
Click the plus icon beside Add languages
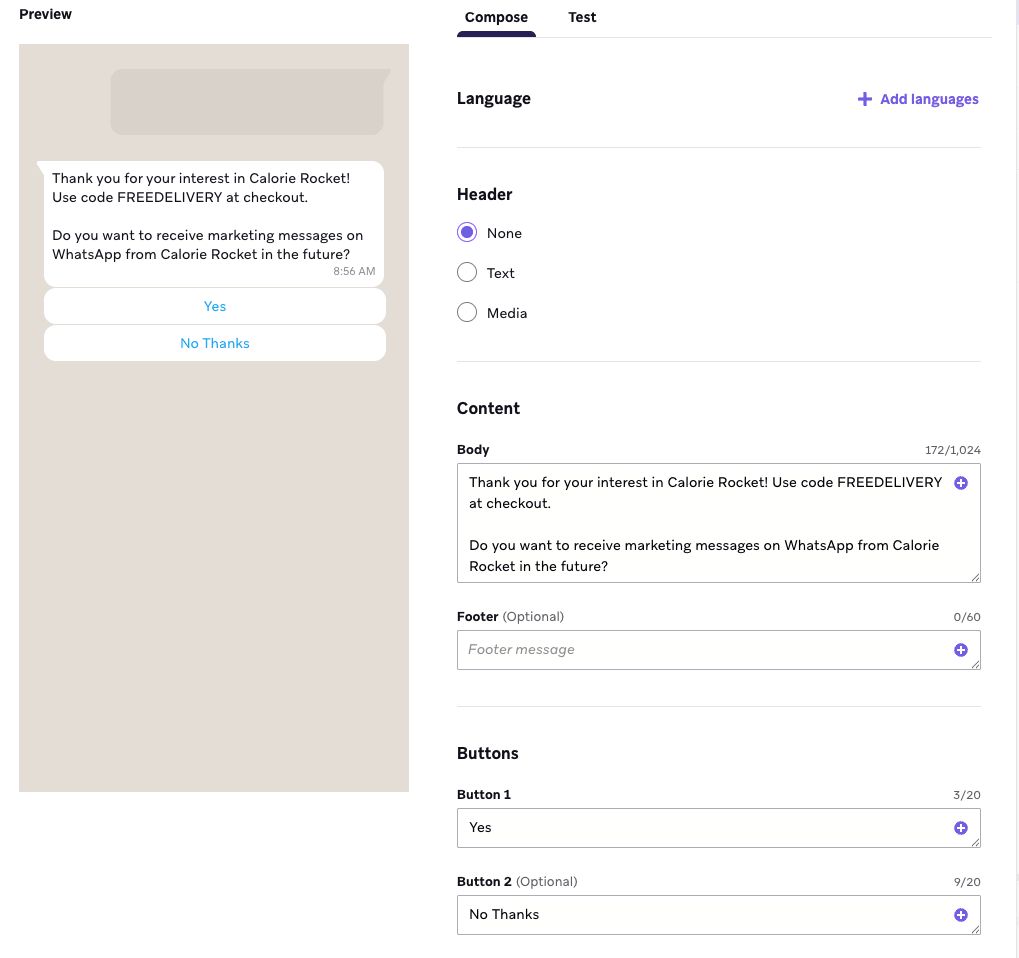(x=865, y=99)
